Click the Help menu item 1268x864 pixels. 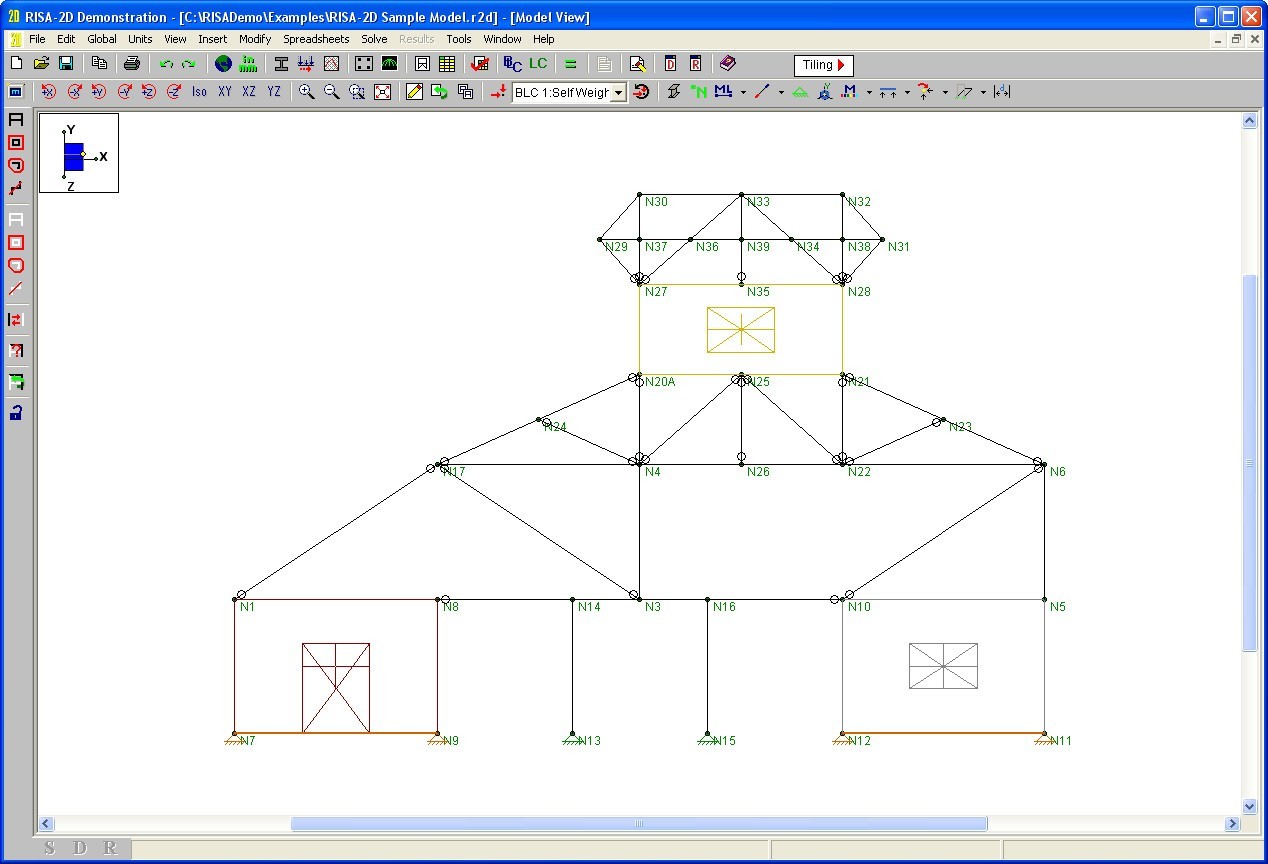click(543, 39)
